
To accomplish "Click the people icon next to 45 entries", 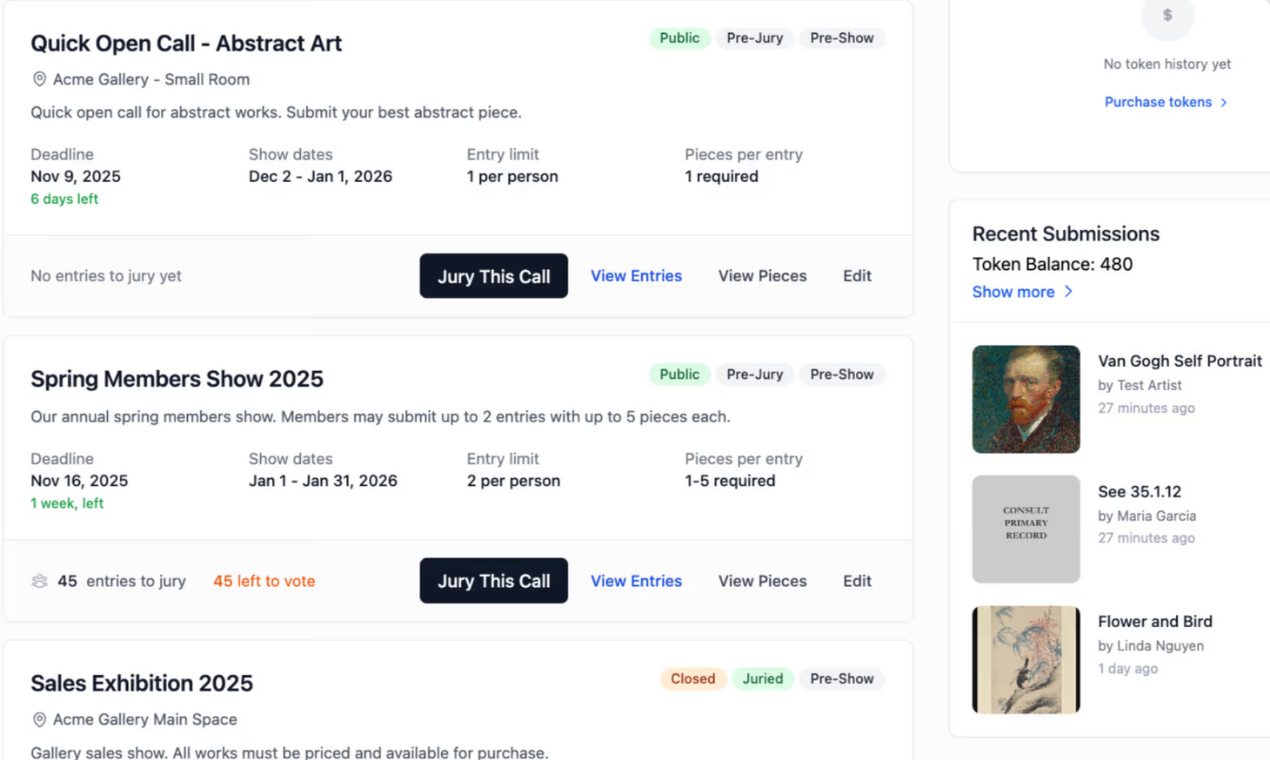I will pyautogui.click(x=40, y=581).
